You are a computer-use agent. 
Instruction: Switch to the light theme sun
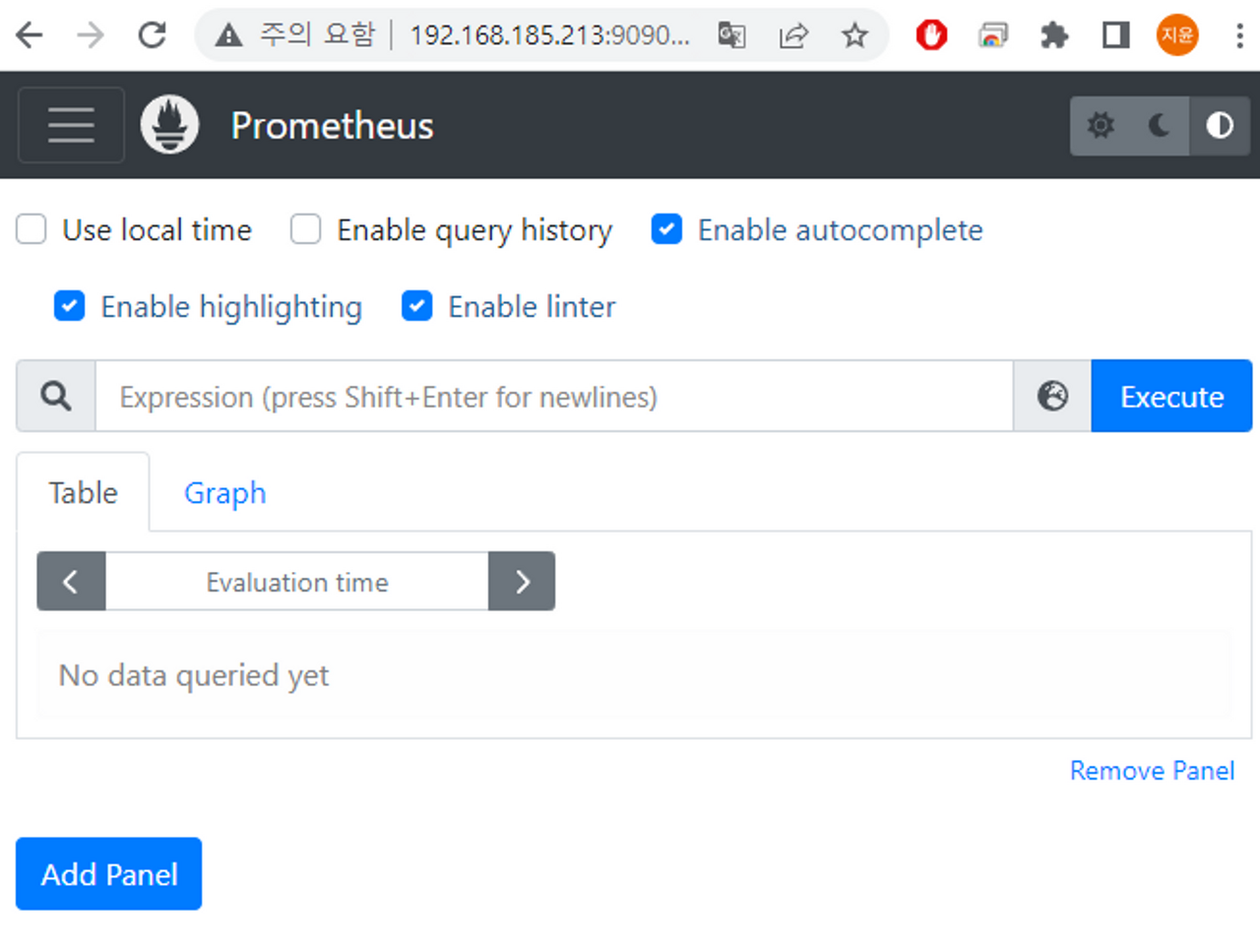(x=1101, y=125)
